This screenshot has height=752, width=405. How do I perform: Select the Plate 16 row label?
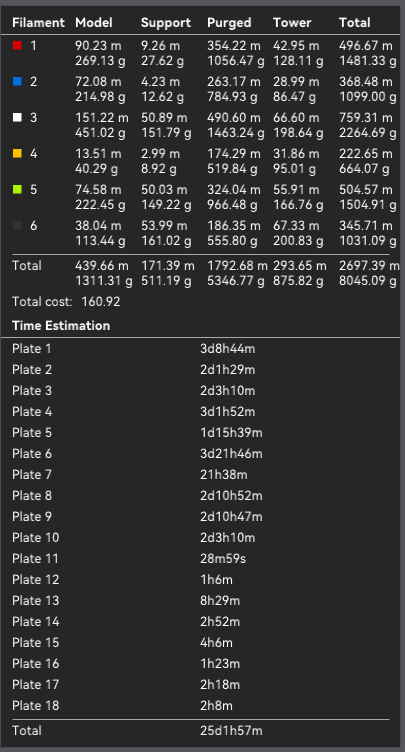36,663
